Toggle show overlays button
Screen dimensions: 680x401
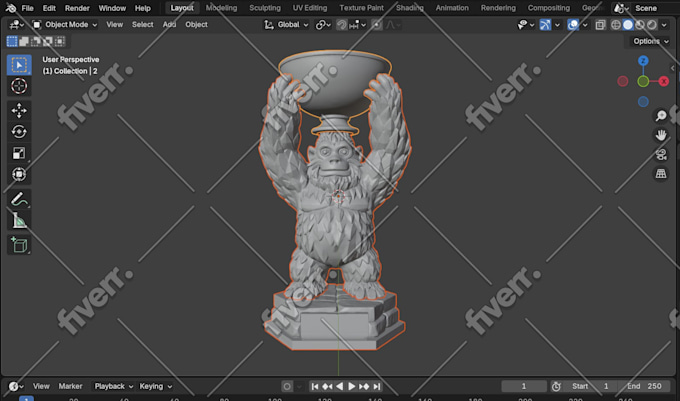(x=573, y=25)
